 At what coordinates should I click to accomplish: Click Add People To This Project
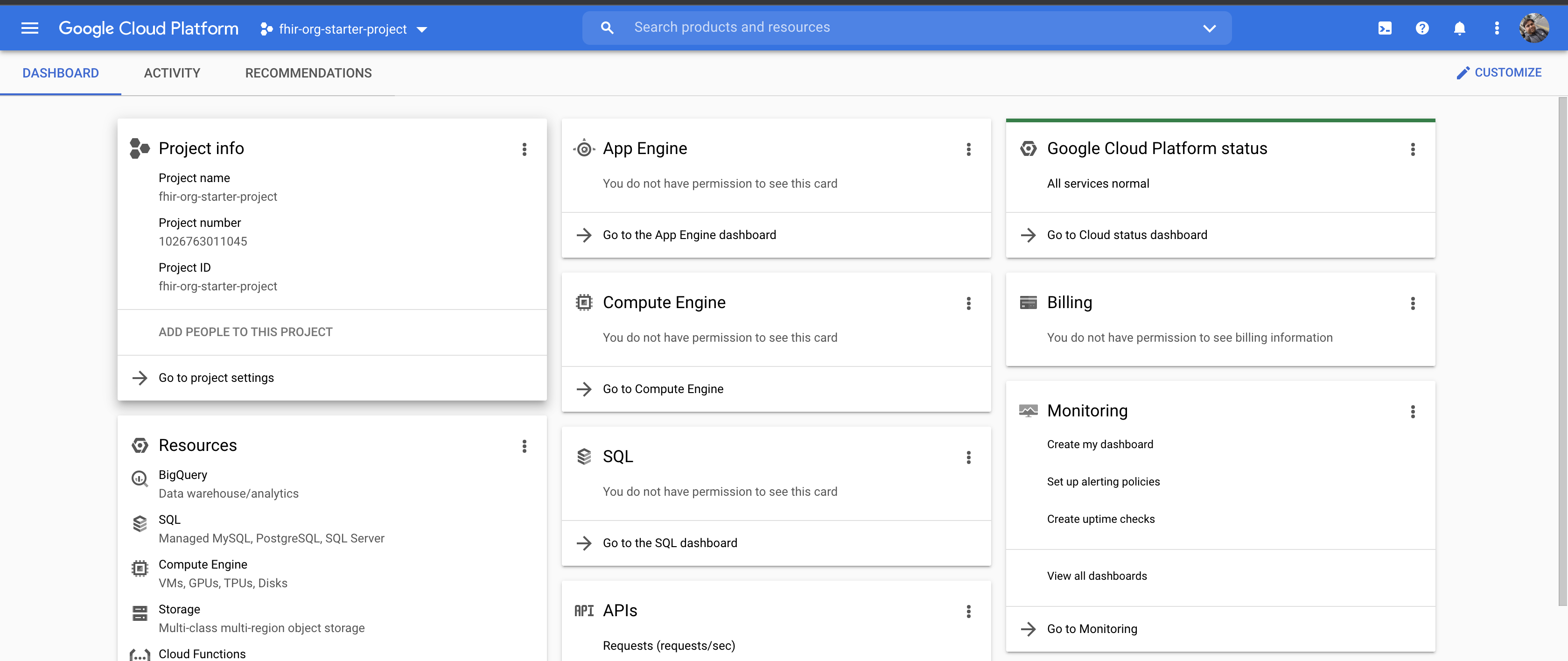point(245,332)
